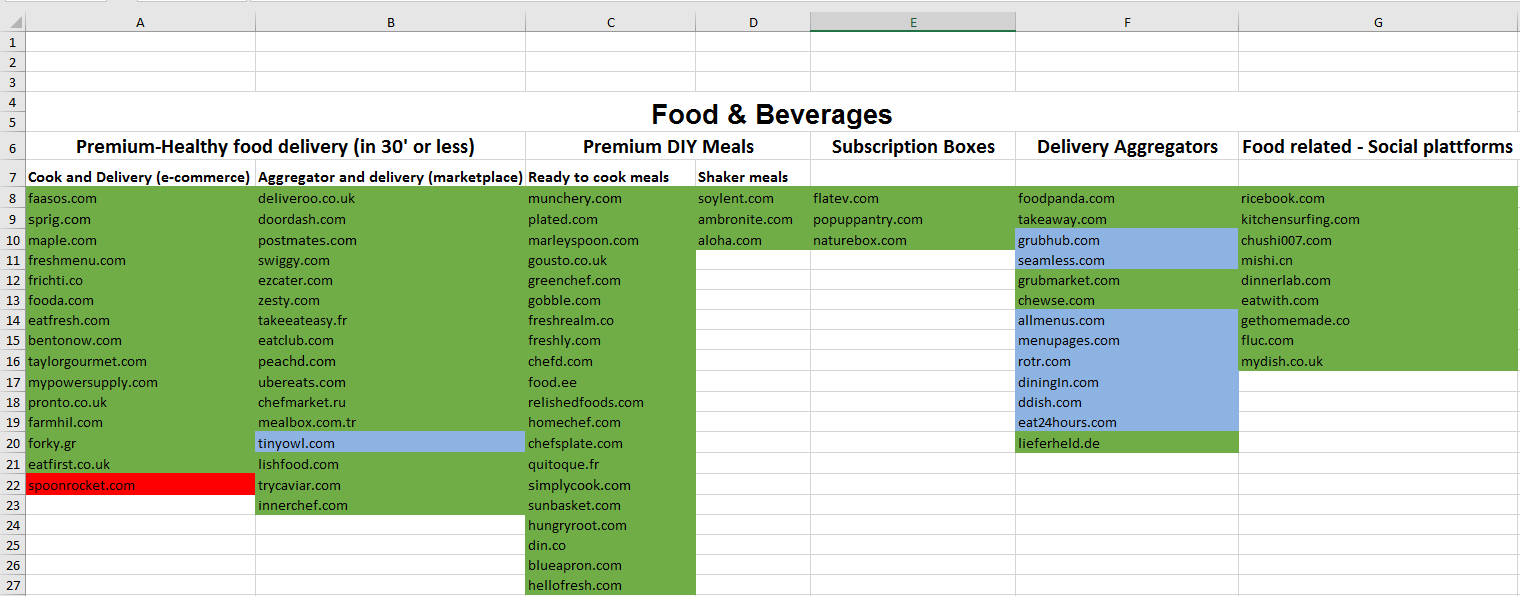Select the swiggy.com cell
Viewport: 1520px width, 596px height.
[390, 260]
